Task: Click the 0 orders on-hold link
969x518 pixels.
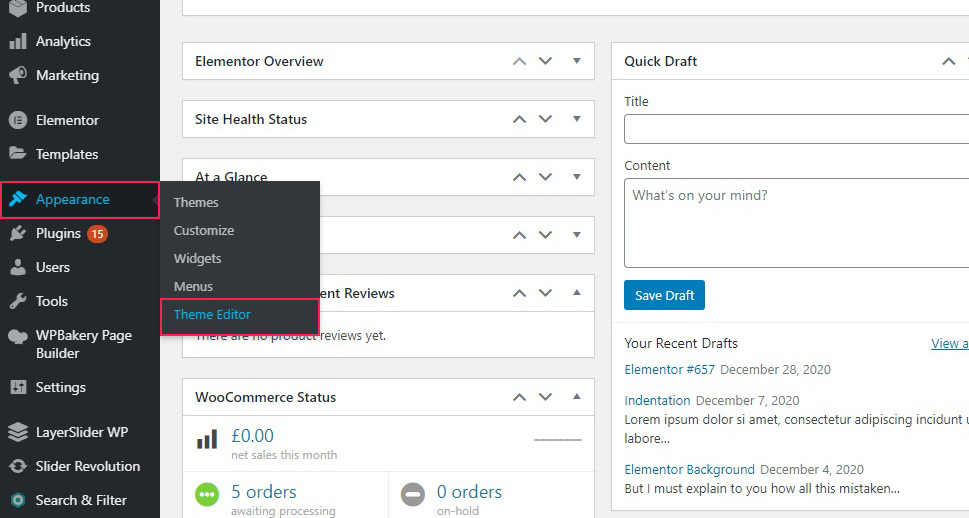Action: 469,492
